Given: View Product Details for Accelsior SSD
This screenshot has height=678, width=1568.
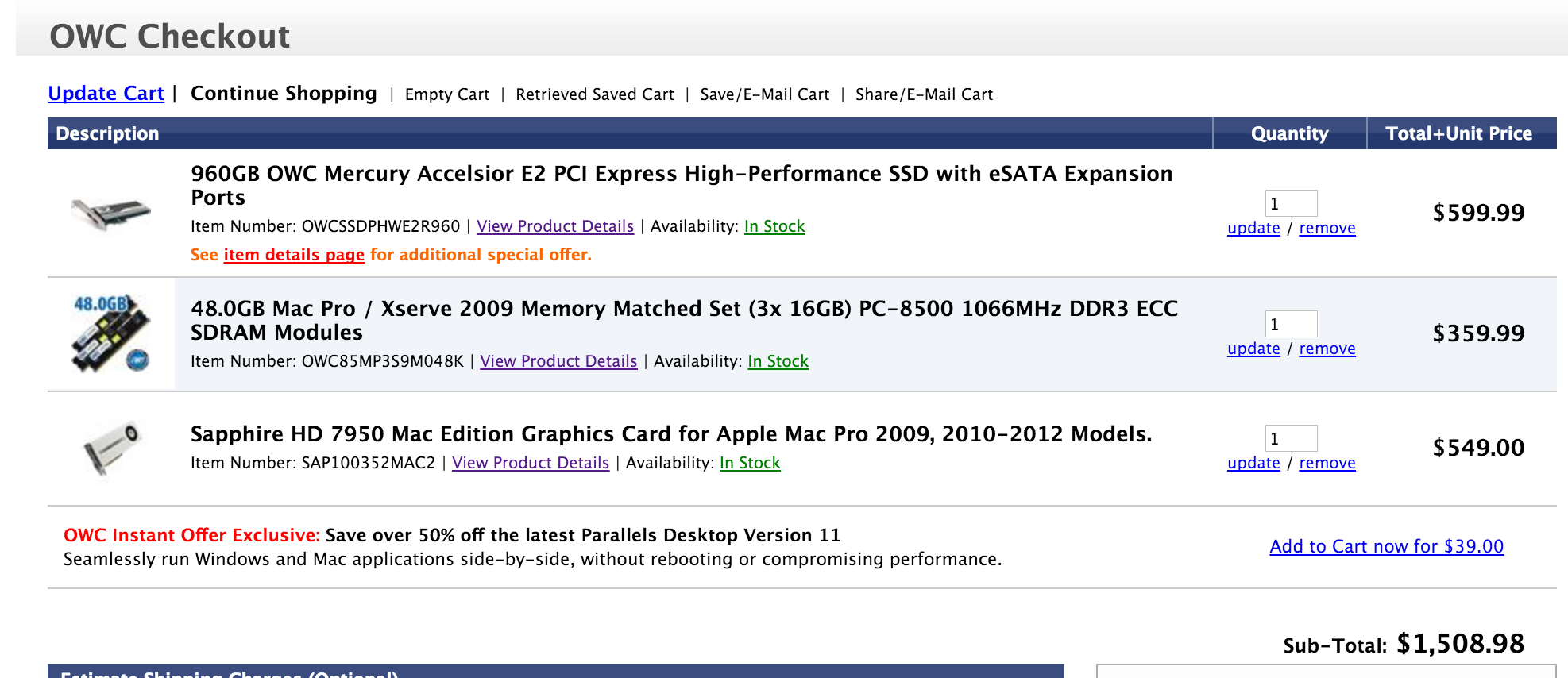Looking at the screenshot, I should coord(554,227).
